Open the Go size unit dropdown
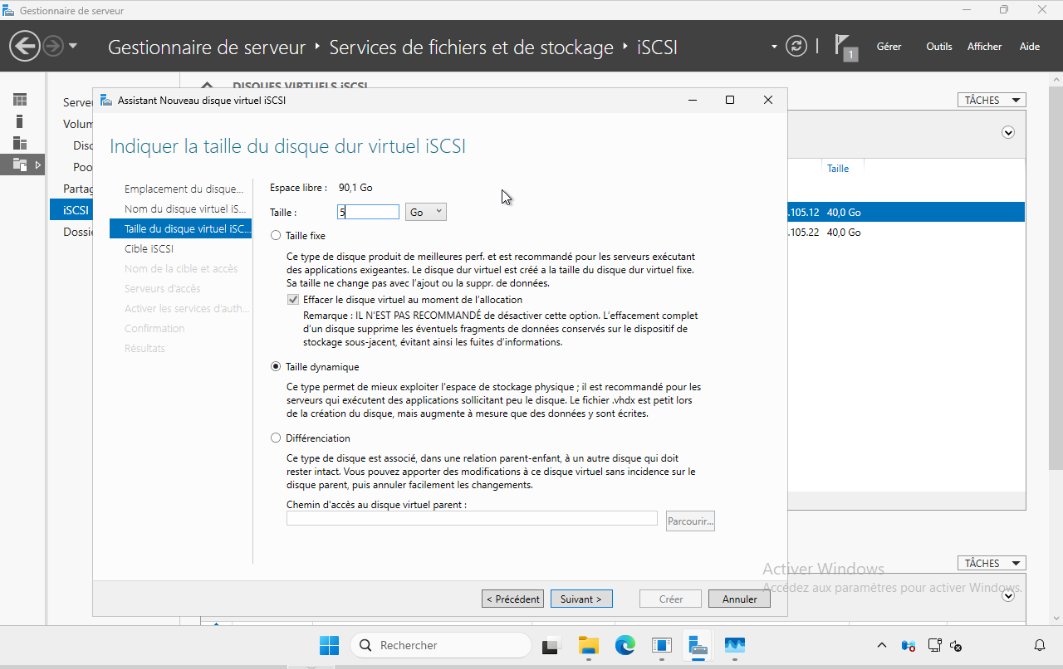Viewport: 1063px width, 669px height. tap(426, 212)
